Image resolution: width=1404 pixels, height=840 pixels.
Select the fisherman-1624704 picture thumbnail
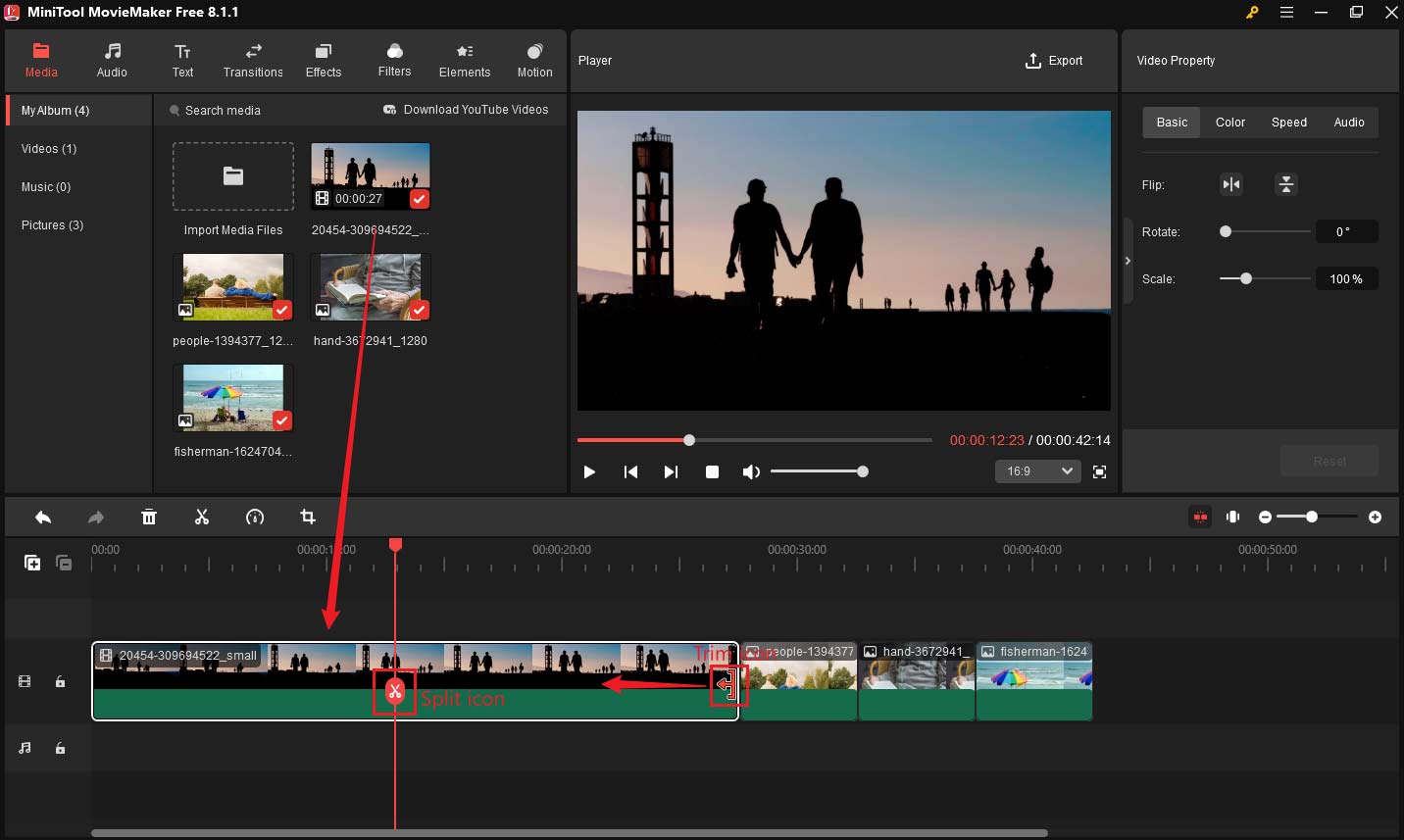(x=233, y=398)
